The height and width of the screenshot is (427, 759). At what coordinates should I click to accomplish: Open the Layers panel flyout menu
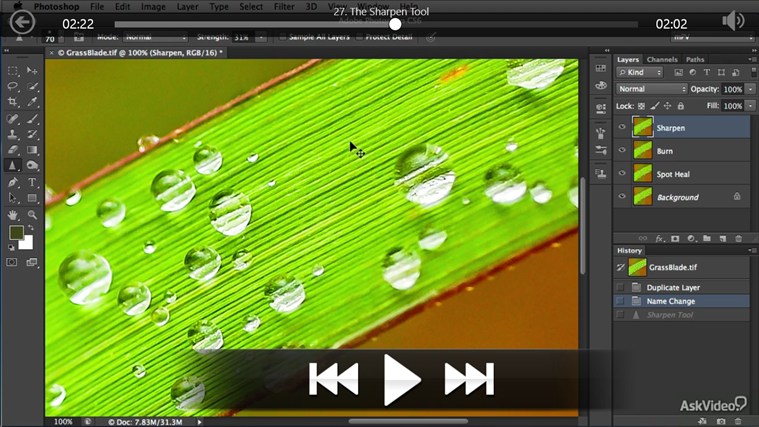(x=752, y=59)
